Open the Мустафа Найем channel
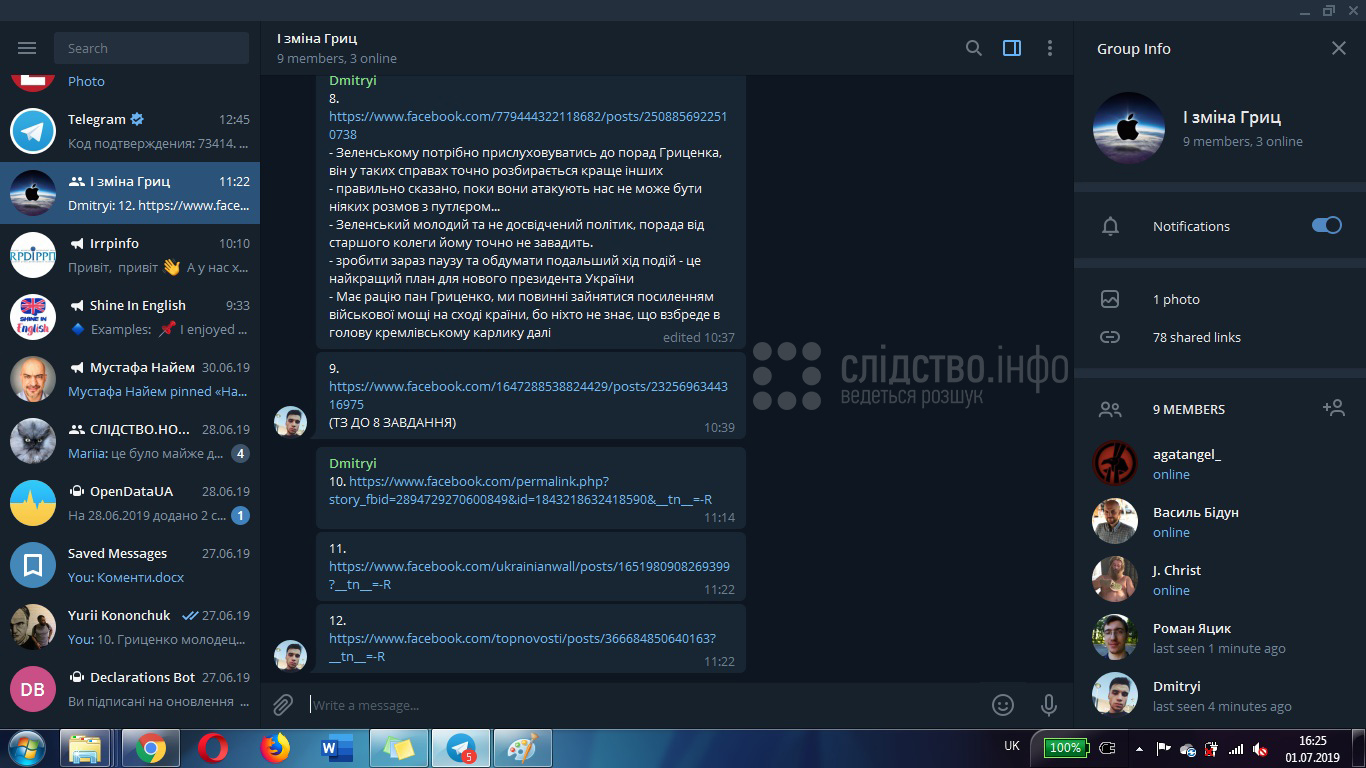 click(130, 379)
